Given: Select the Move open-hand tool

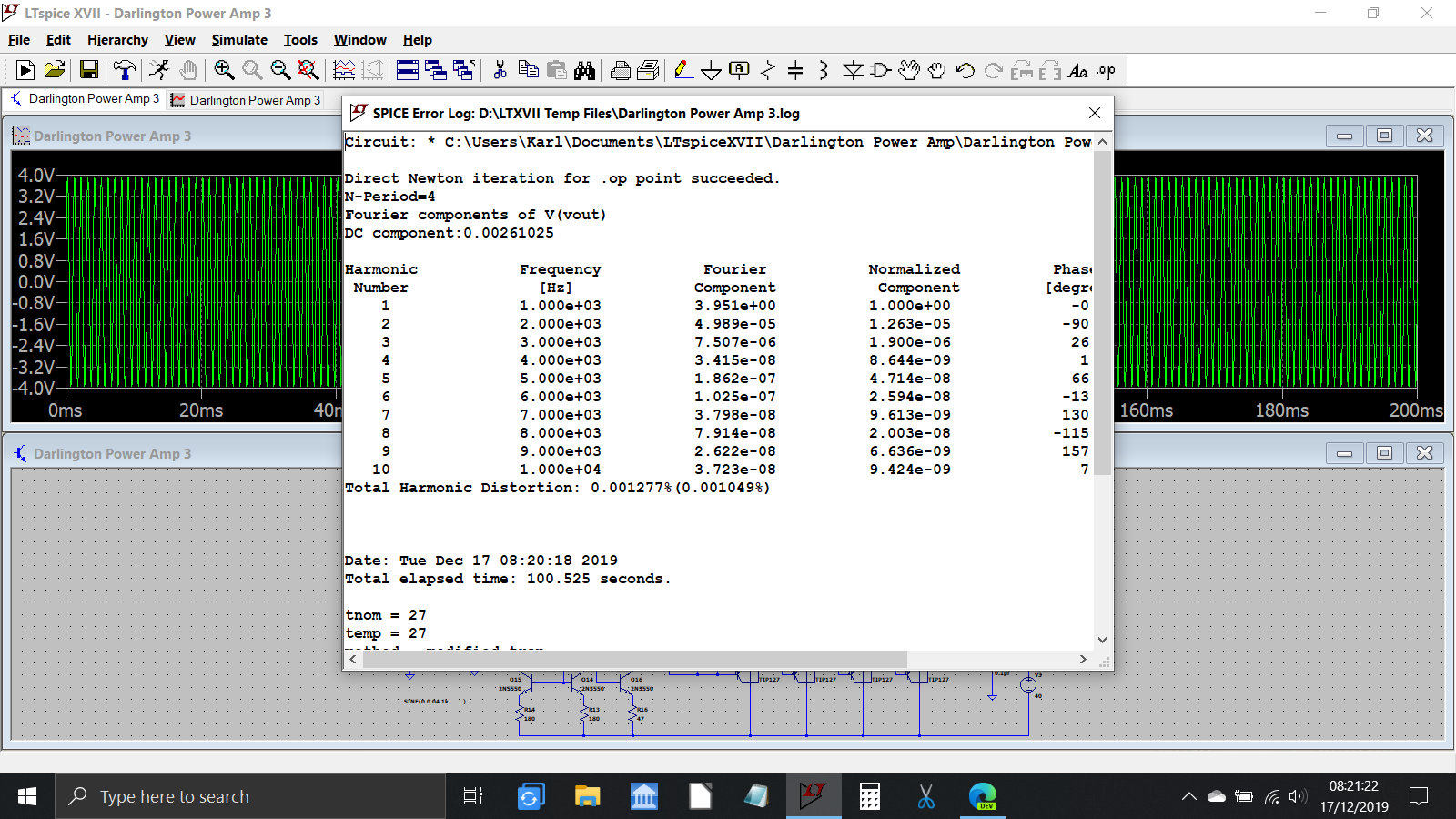Looking at the screenshot, I should pyautogui.click(x=909, y=70).
